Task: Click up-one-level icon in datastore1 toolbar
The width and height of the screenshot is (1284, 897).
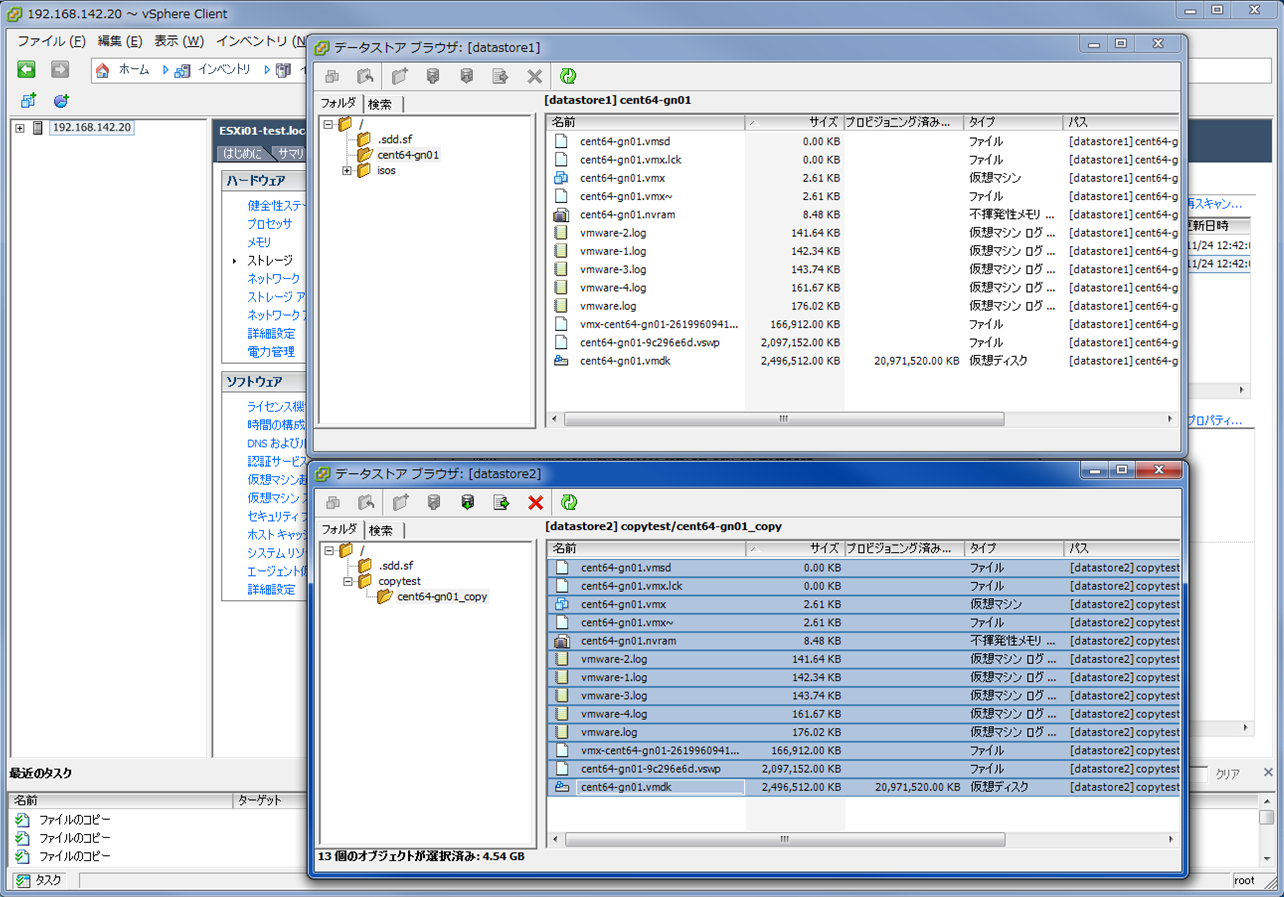Action: click(365, 76)
